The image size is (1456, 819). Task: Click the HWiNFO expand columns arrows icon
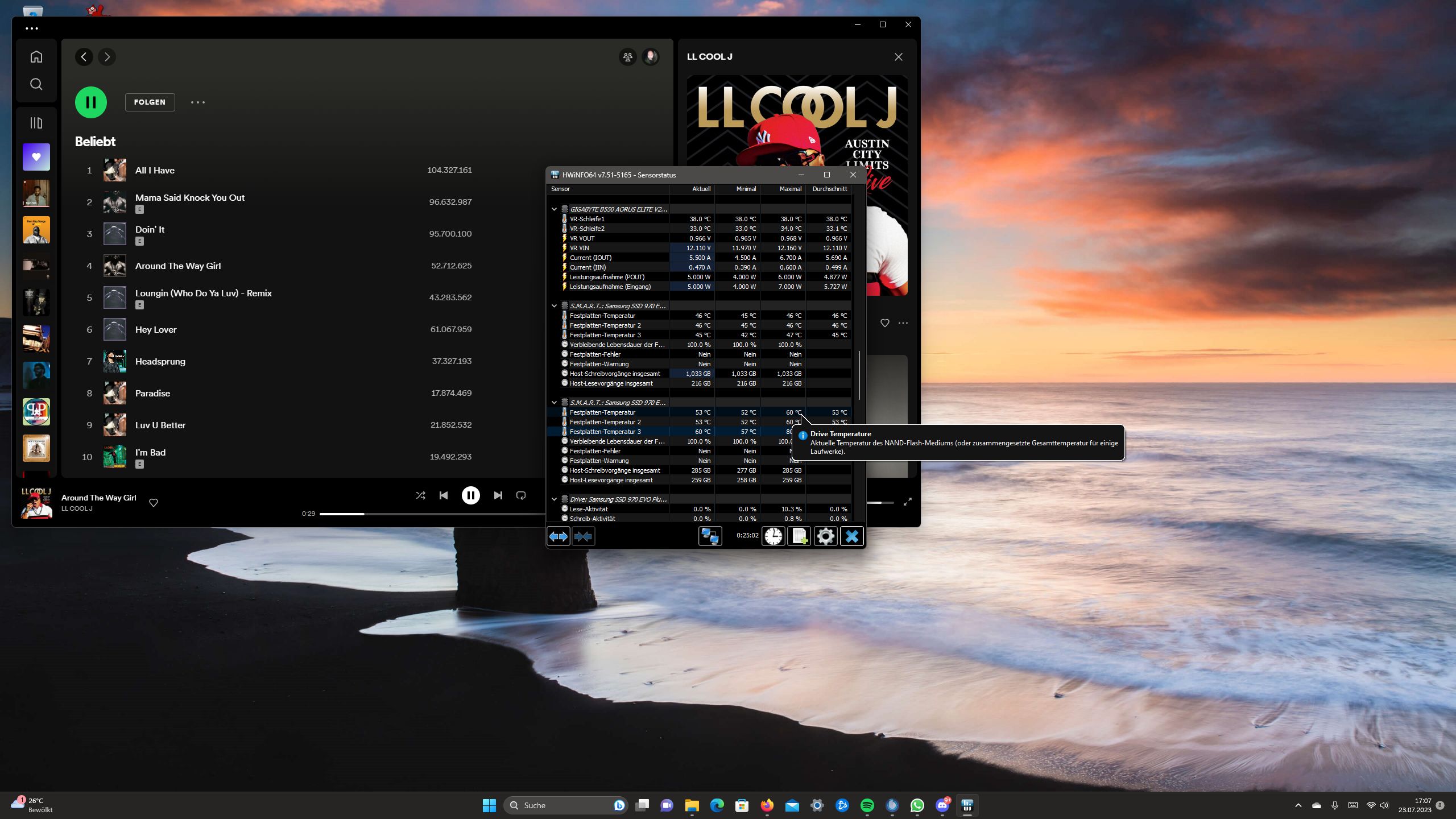pos(558,536)
